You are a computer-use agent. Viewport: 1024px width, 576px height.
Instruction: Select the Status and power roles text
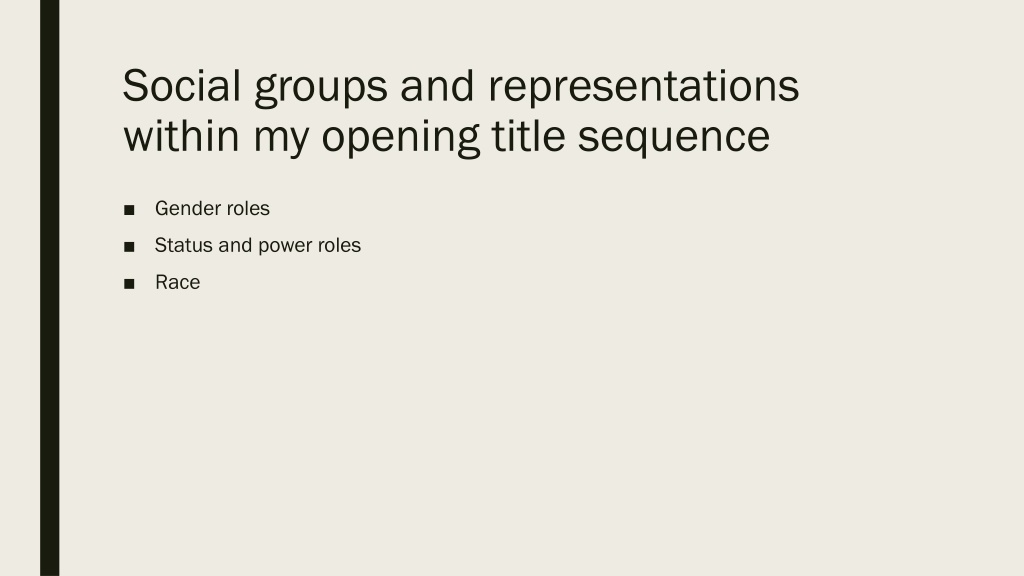click(x=258, y=246)
